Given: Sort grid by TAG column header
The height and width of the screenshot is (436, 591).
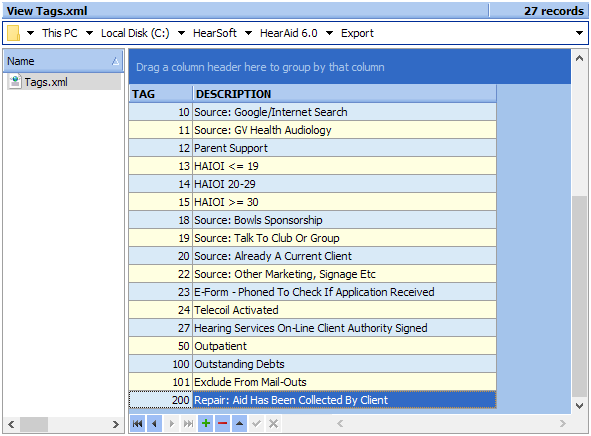Looking at the screenshot, I should [x=161, y=94].
